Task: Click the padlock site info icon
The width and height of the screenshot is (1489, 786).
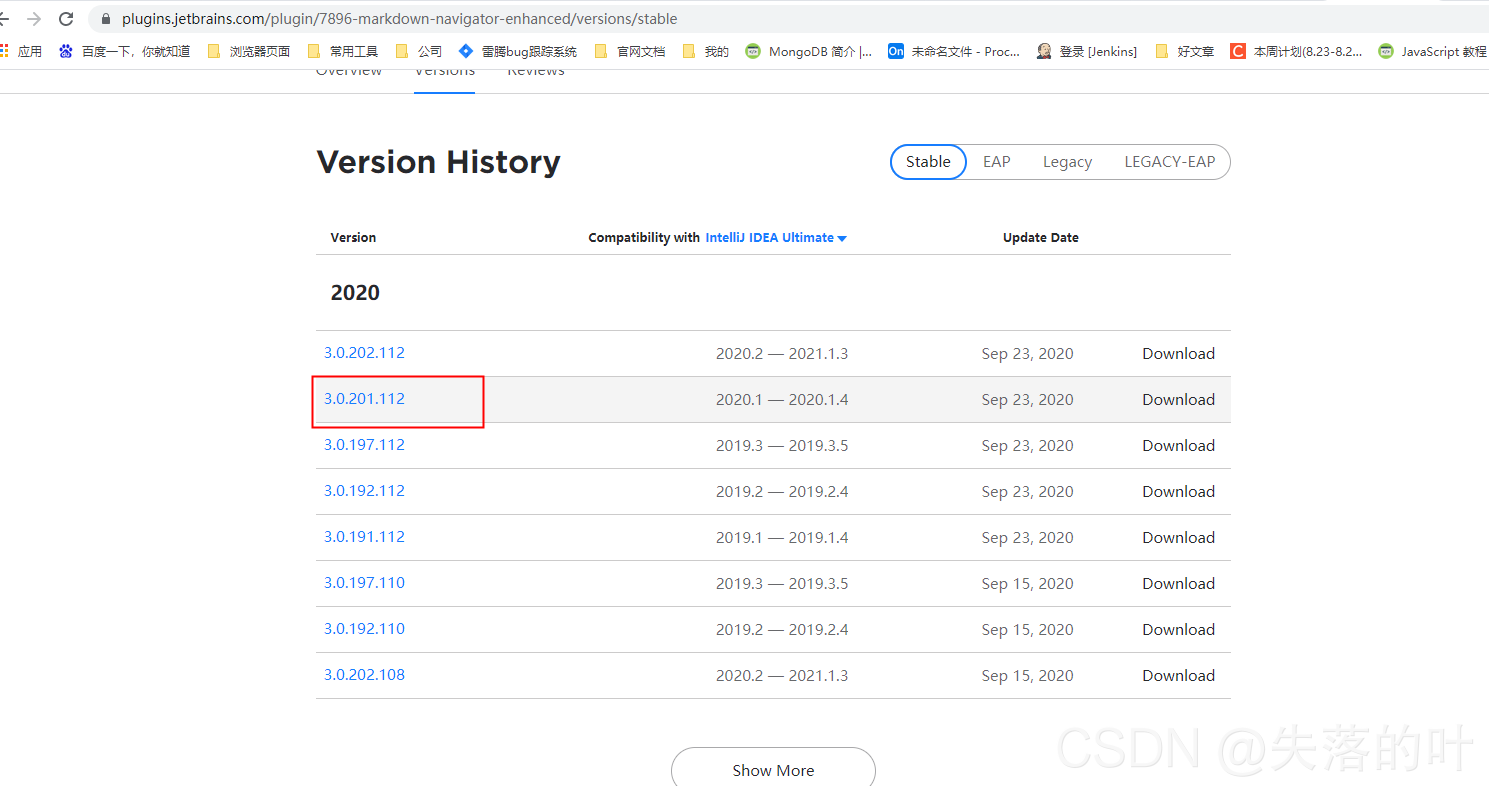Action: click(107, 19)
